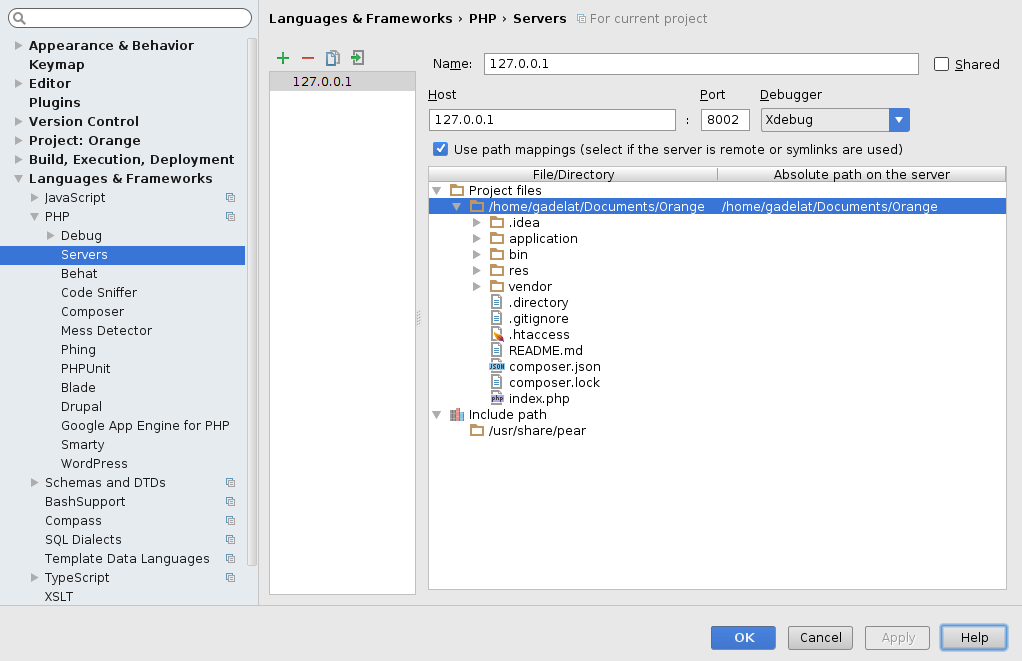This screenshot has width=1022, height=661.
Task: Copy the selected server configuration
Action: 332,58
